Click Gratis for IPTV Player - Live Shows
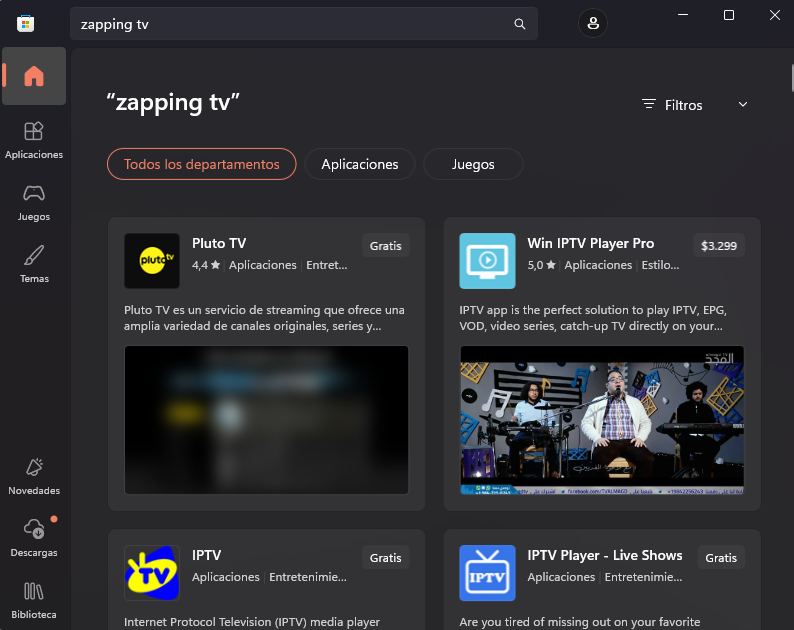 pyautogui.click(x=721, y=558)
